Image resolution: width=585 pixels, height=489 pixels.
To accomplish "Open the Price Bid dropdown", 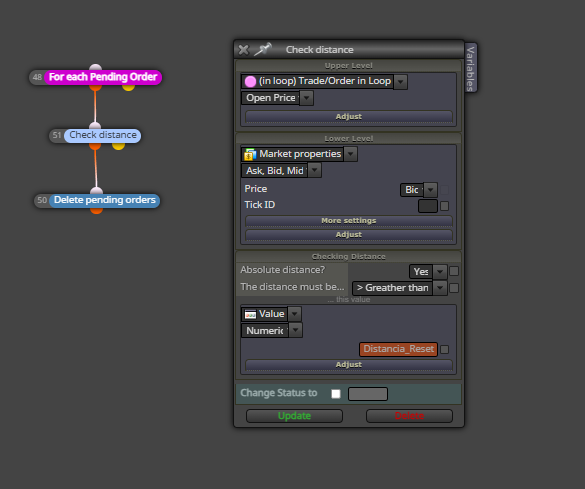I will (x=431, y=190).
